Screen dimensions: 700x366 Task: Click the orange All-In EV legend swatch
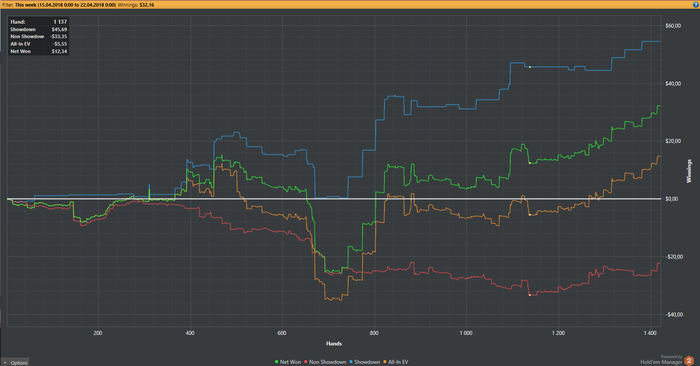click(x=385, y=362)
